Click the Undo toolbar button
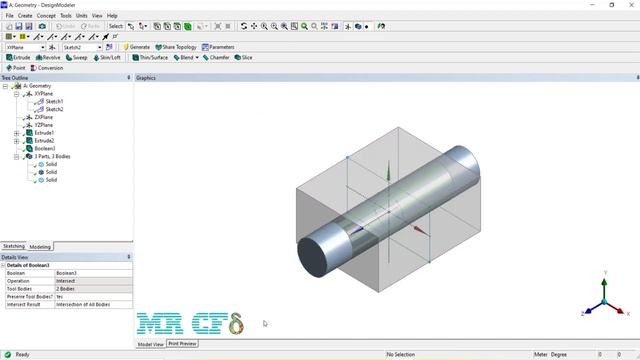The width and height of the screenshot is (640, 360). 66,26
